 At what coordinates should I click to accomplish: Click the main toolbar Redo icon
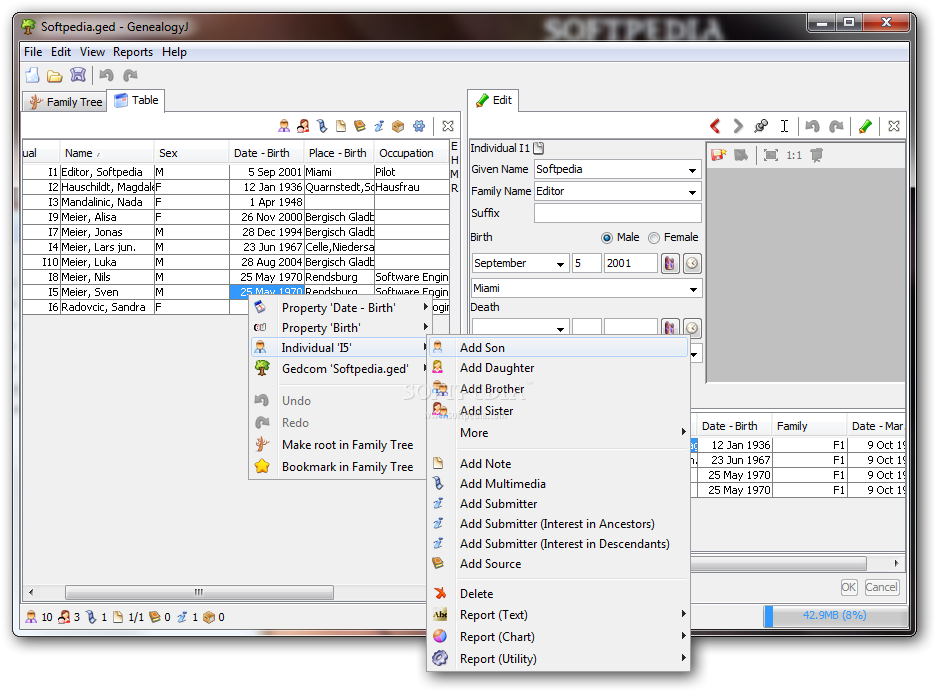tap(130, 75)
